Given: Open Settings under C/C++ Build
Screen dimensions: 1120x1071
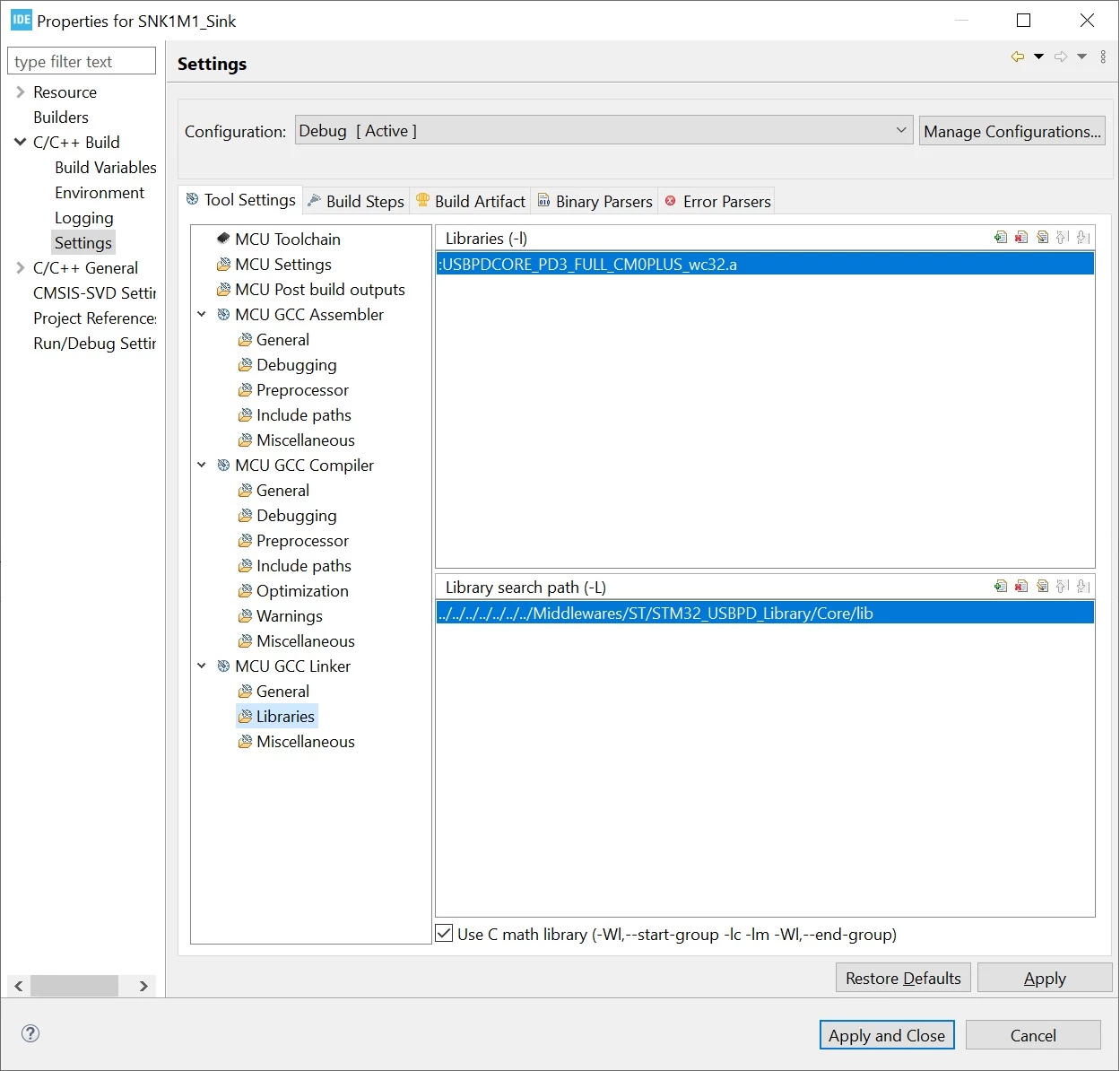Looking at the screenshot, I should 83,243.
